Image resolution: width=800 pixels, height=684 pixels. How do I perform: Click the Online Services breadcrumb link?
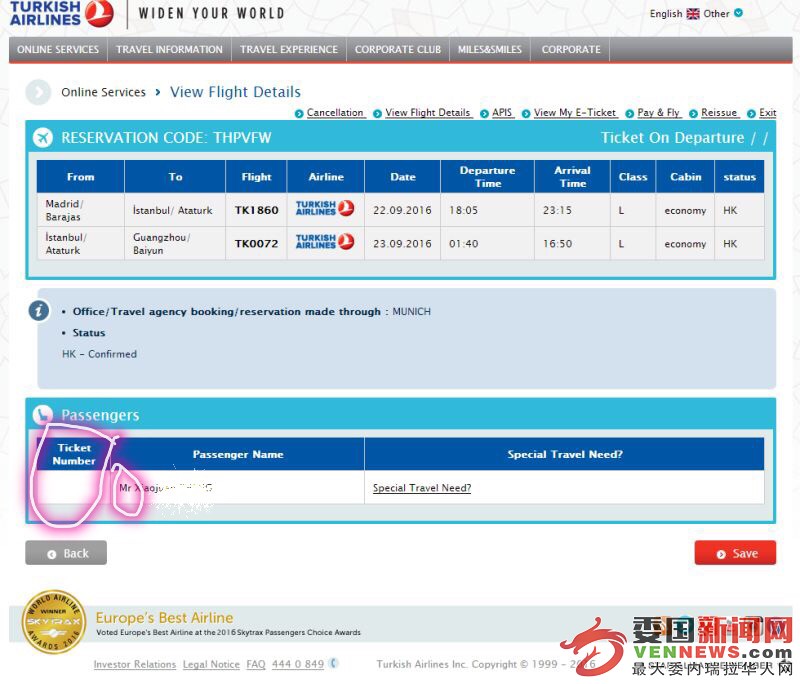(104, 92)
